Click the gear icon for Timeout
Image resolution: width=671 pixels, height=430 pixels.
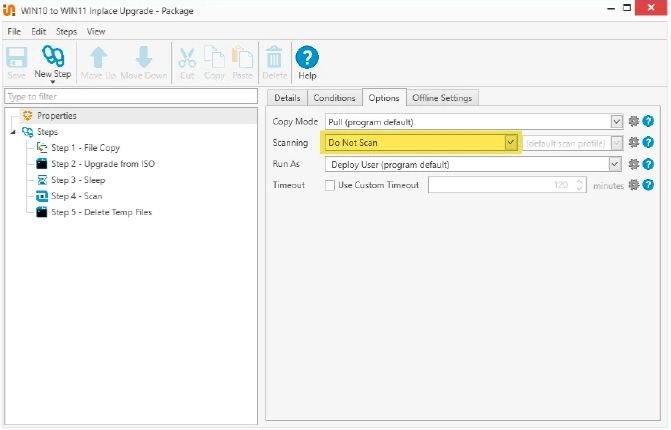click(634, 185)
